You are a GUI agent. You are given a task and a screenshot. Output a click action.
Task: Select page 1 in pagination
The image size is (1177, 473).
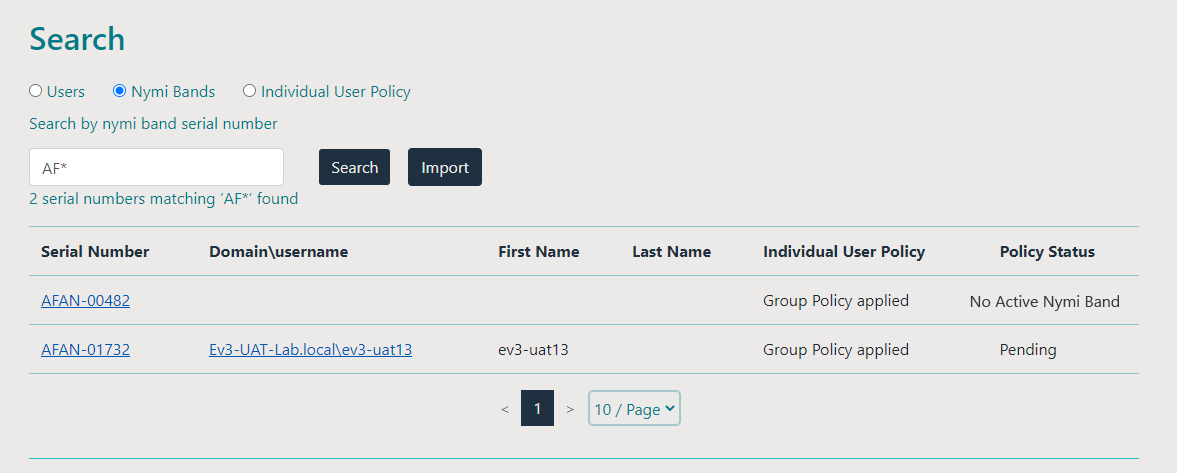point(537,409)
